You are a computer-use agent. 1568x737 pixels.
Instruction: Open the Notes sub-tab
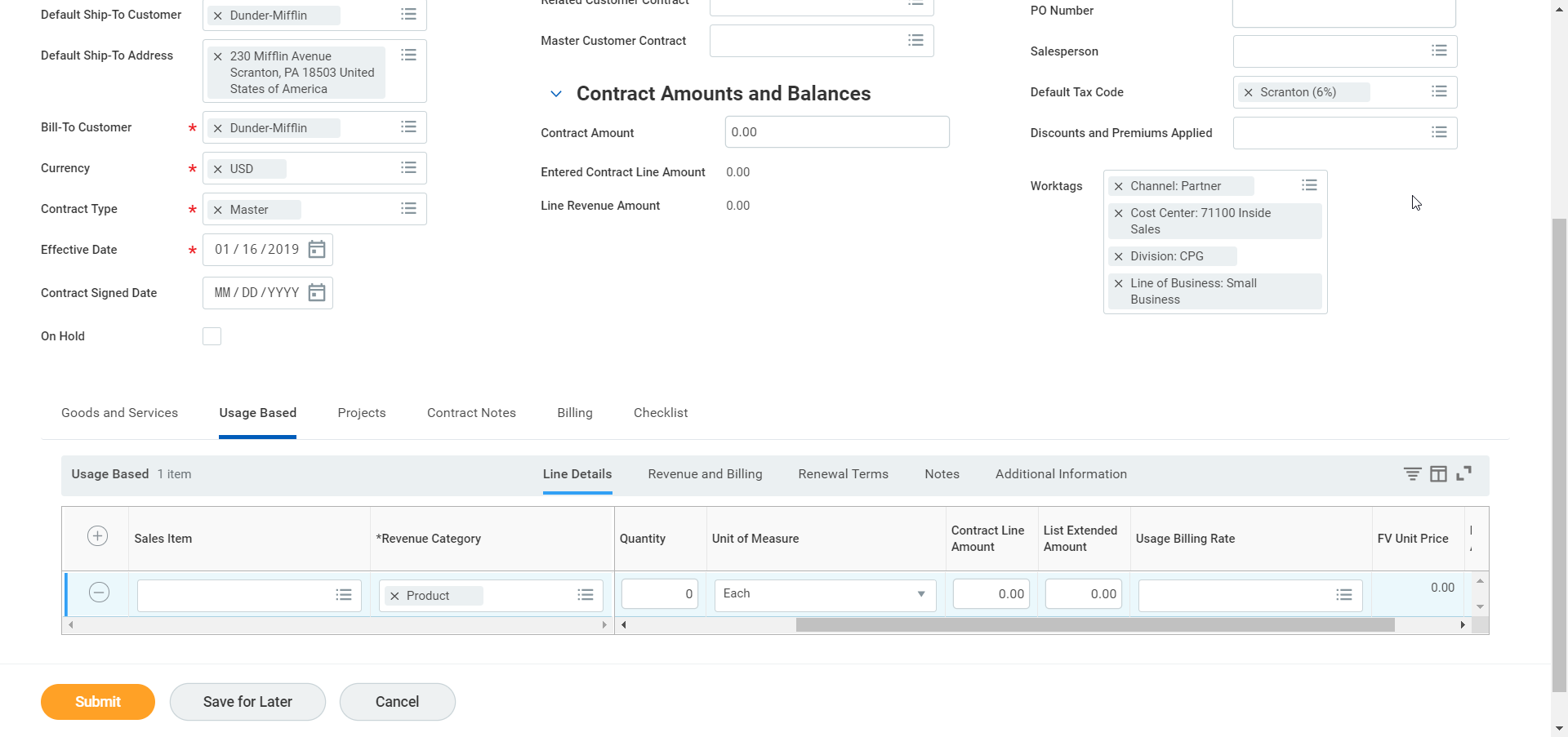click(942, 474)
